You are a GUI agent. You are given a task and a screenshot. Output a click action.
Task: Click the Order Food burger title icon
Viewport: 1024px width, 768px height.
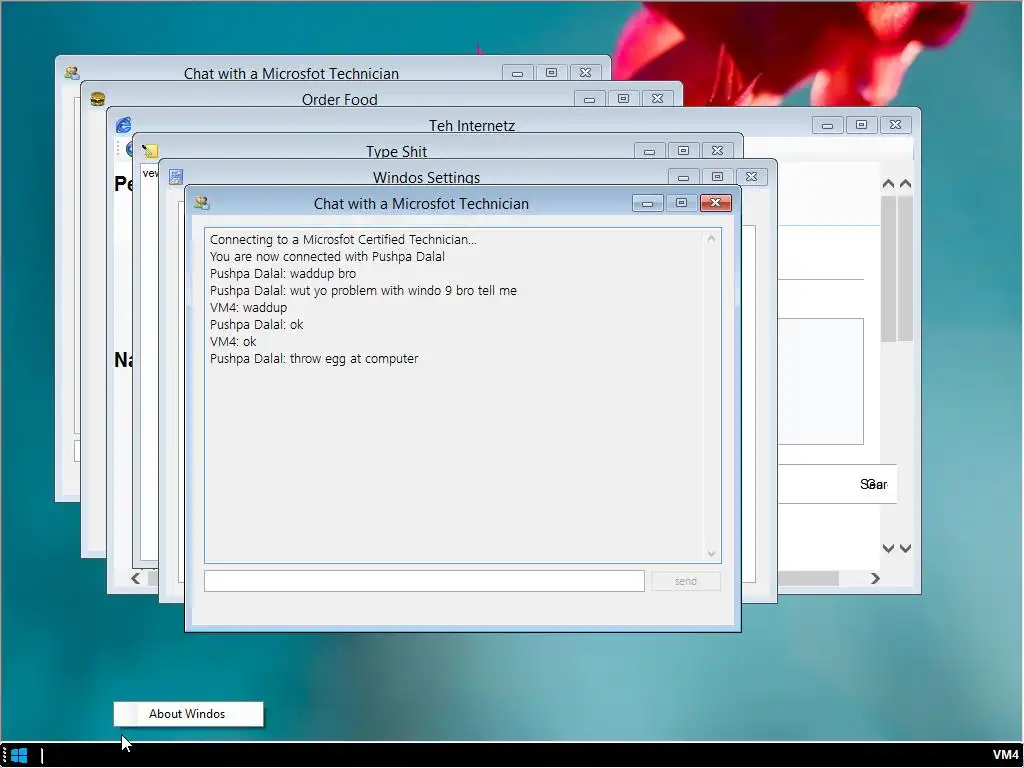click(97, 99)
